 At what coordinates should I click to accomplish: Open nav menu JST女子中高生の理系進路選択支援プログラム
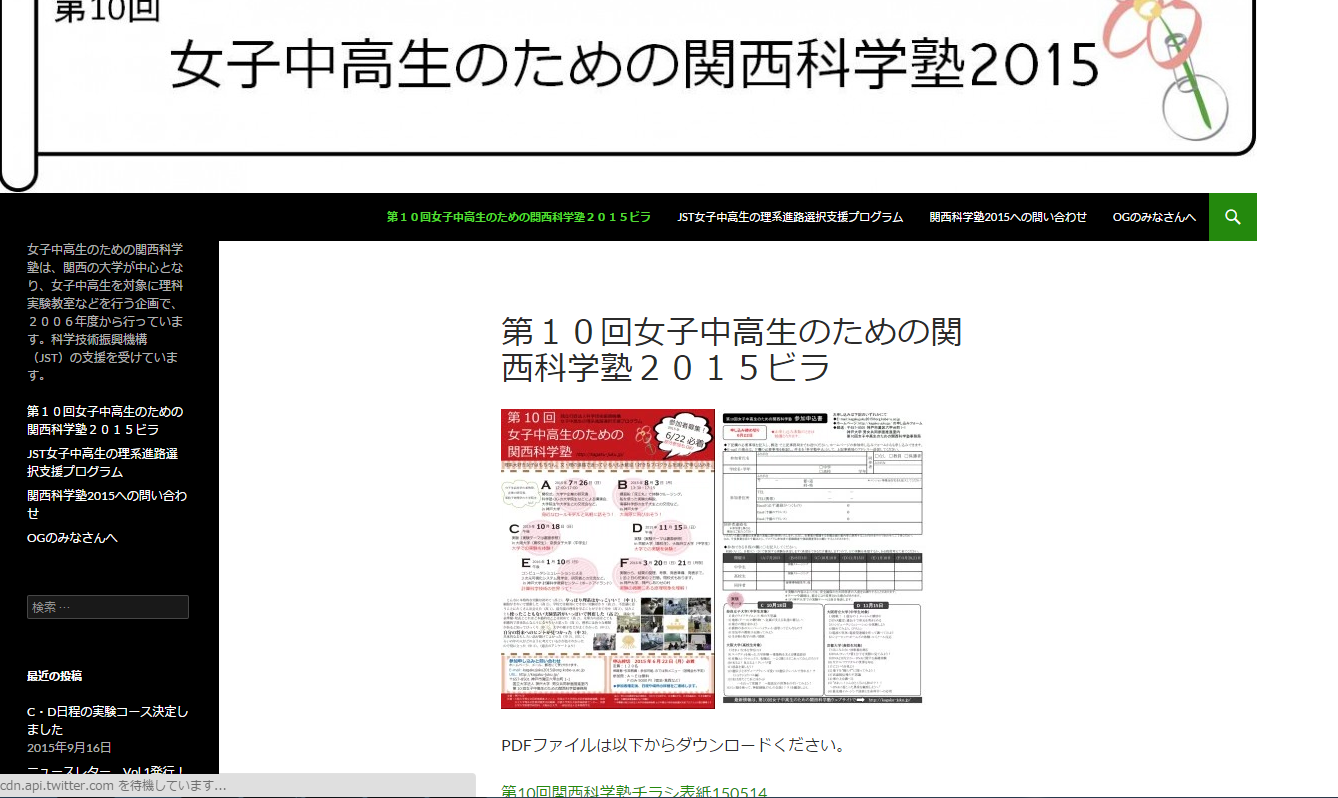[790, 217]
